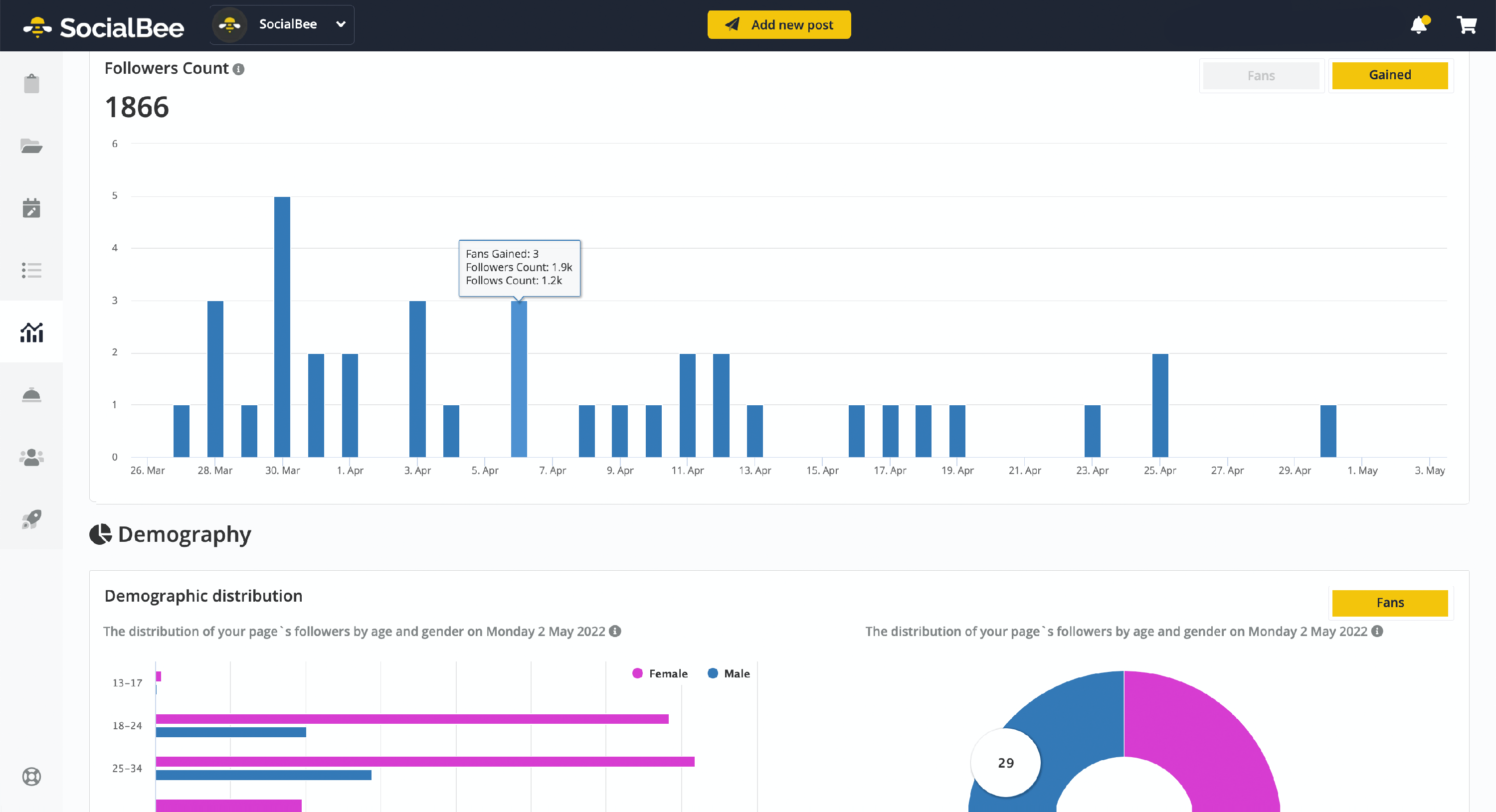
Task: Click the 12. Apr bar in chart
Action: 721,405
